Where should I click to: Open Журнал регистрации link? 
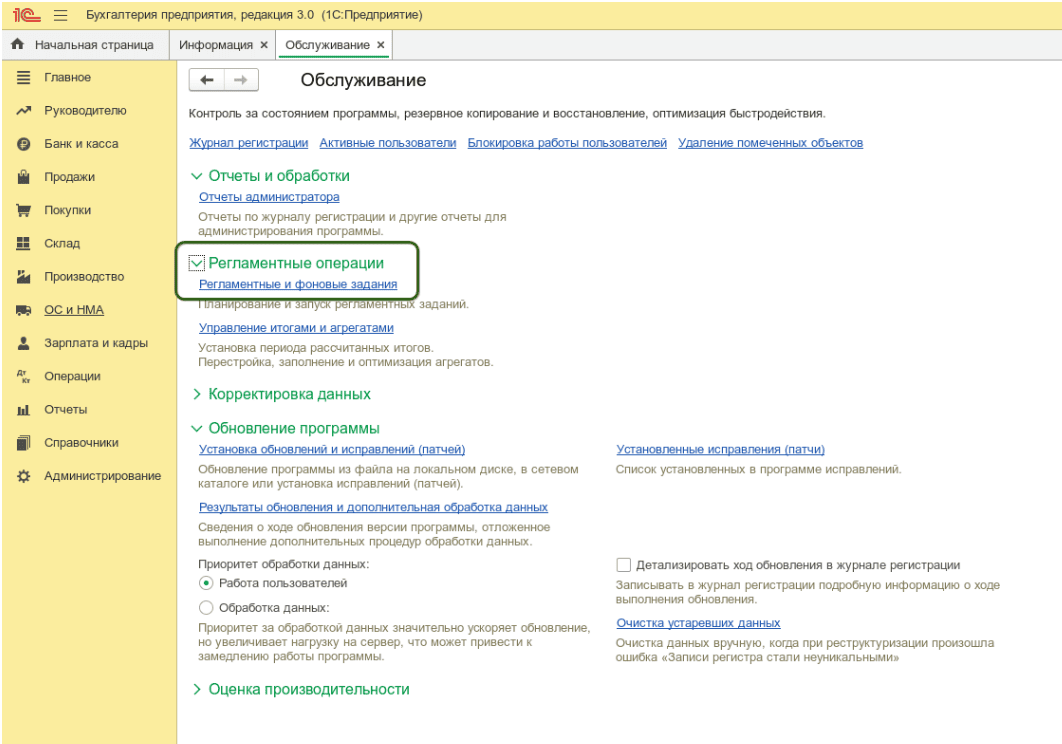(x=249, y=143)
